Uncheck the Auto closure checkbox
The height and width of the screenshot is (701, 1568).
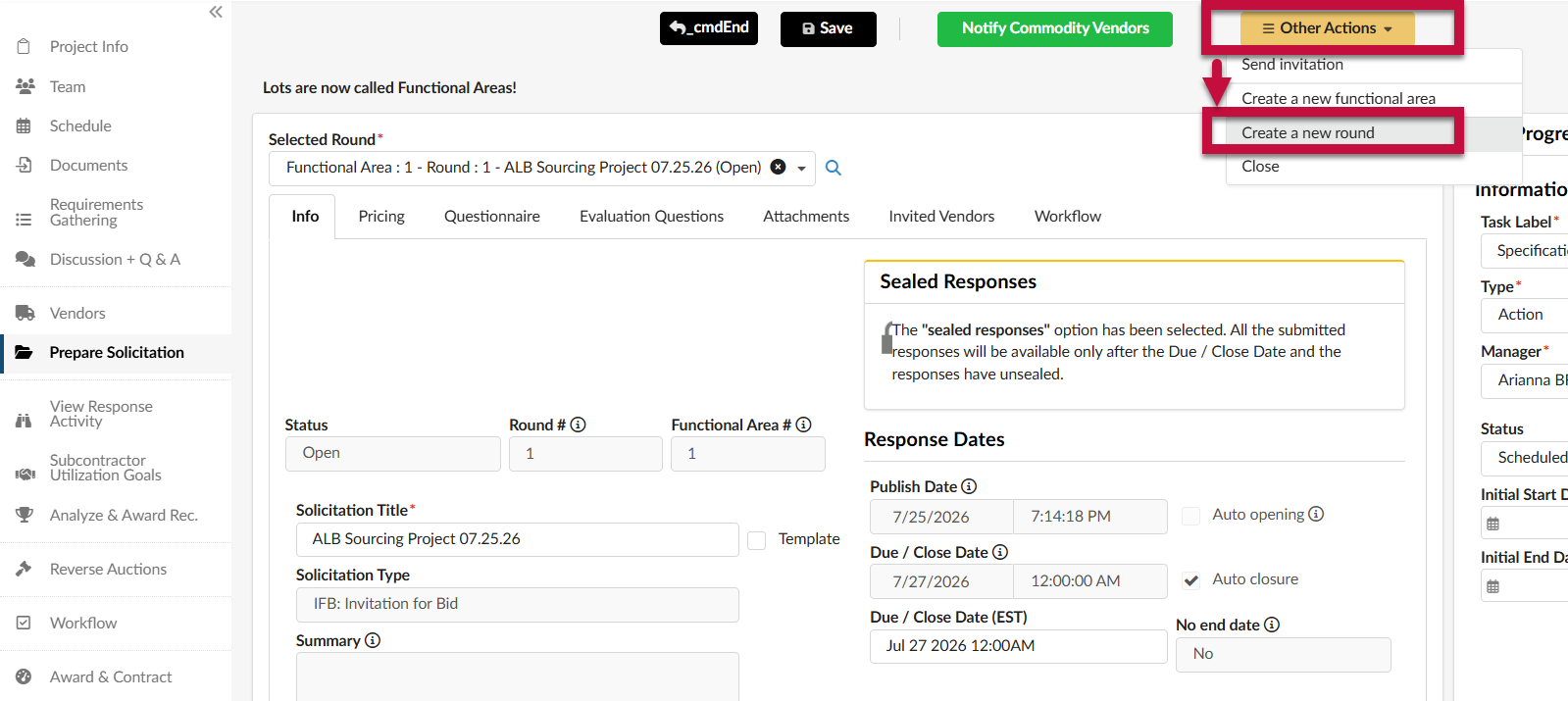(x=1190, y=580)
